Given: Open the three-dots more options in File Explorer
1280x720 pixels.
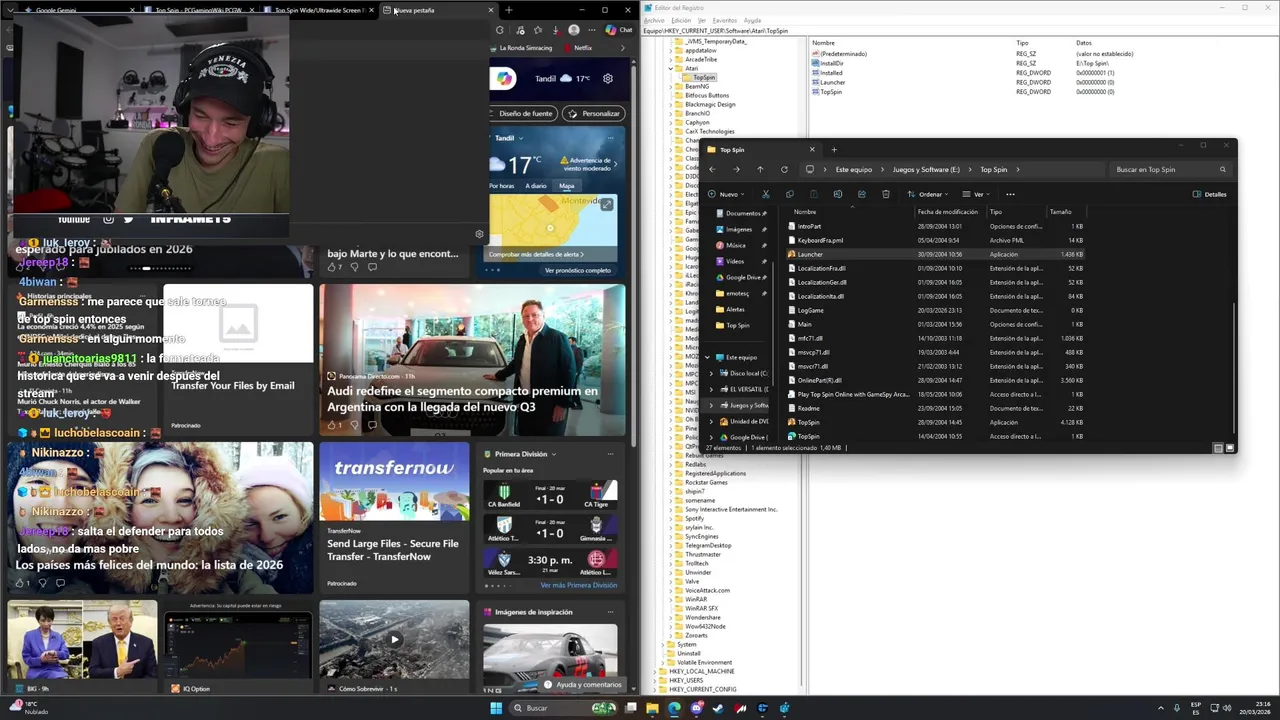Looking at the screenshot, I should click(x=1010, y=194).
